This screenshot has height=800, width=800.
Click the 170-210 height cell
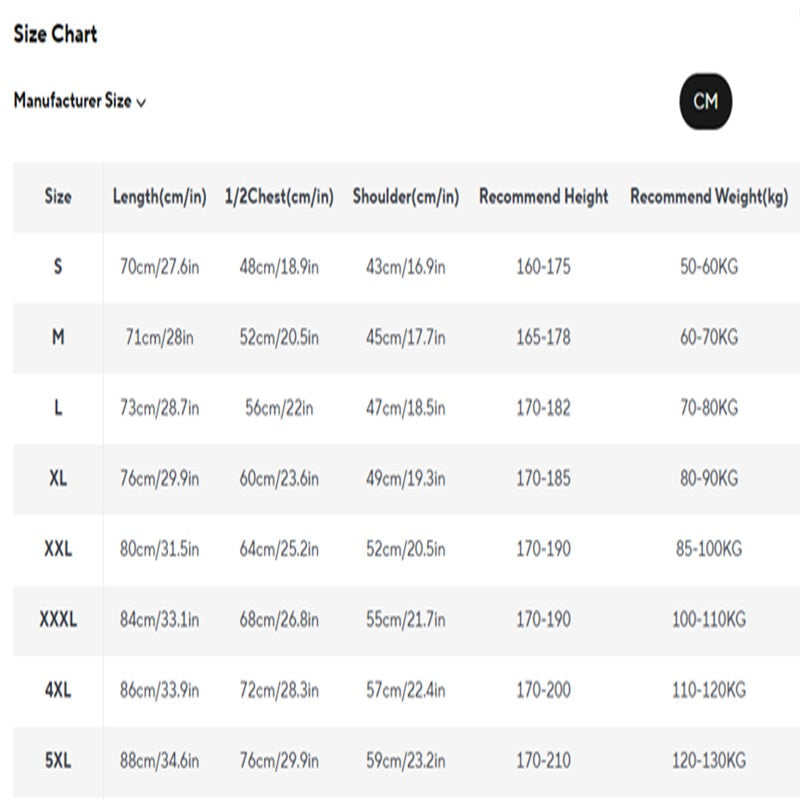click(543, 761)
